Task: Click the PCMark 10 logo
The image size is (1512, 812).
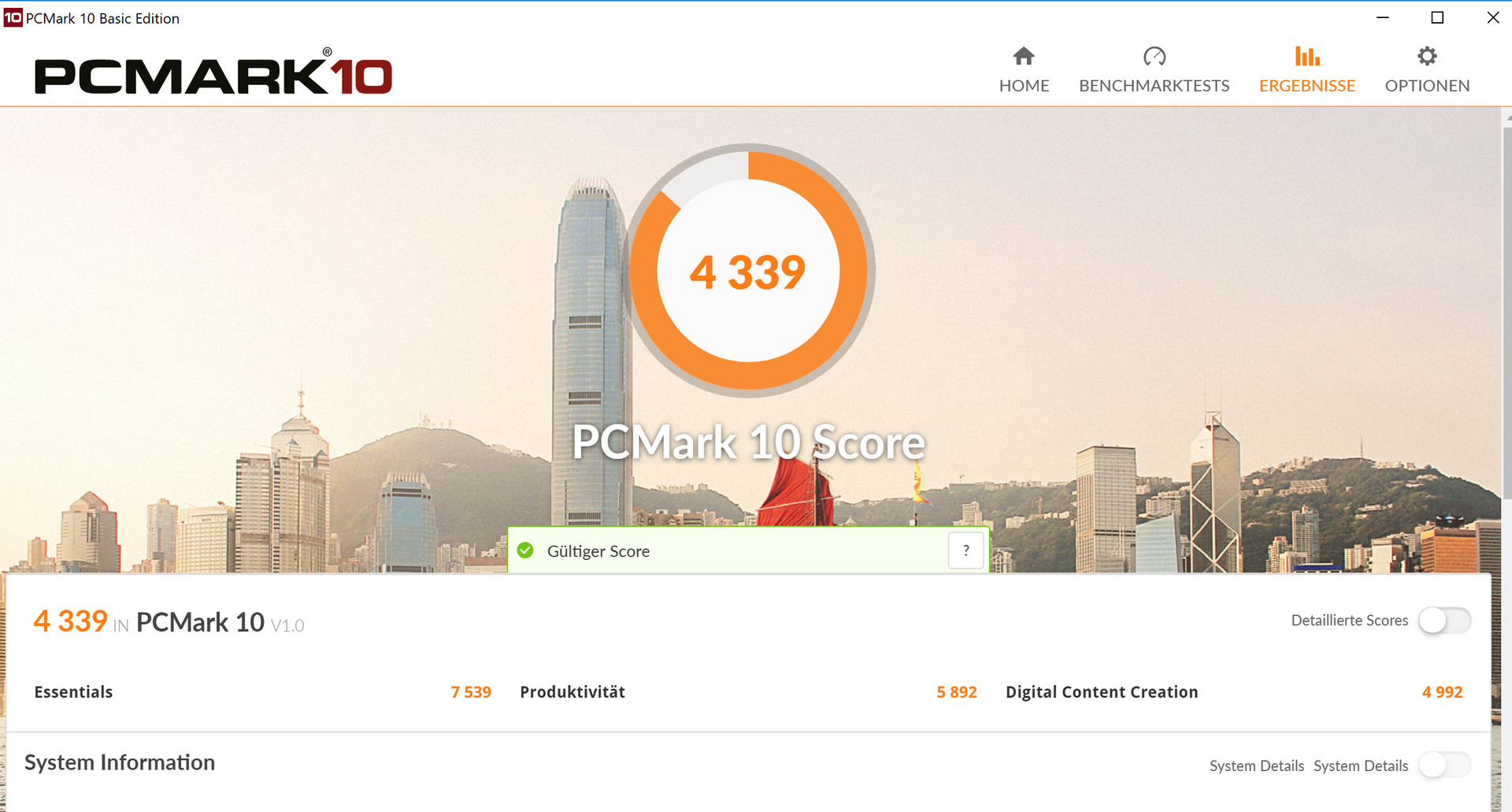Action: tap(213, 72)
